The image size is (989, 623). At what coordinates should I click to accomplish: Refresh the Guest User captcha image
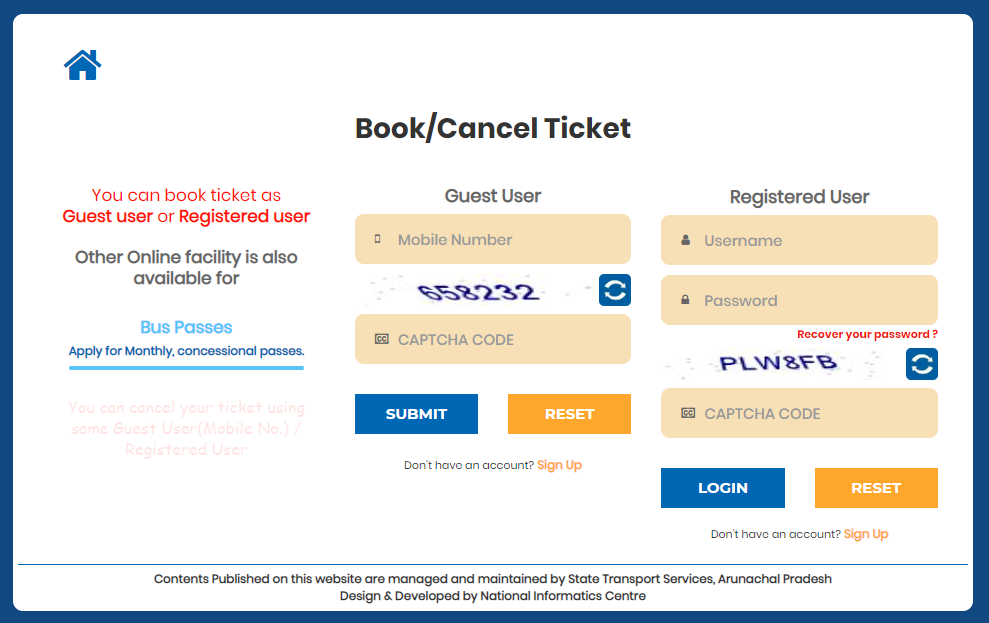click(615, 290)
